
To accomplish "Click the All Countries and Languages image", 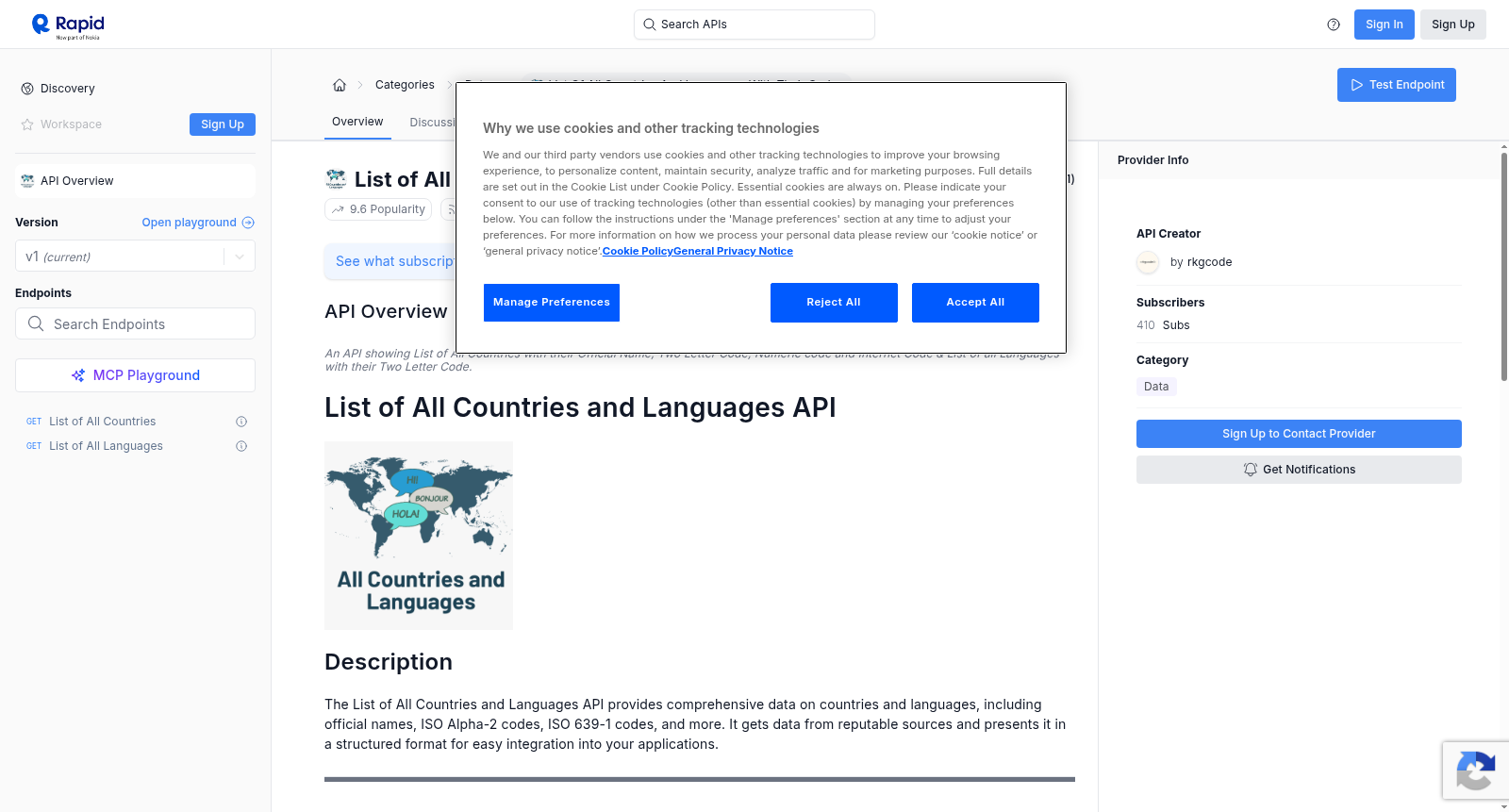I will [x=419, y=536].
